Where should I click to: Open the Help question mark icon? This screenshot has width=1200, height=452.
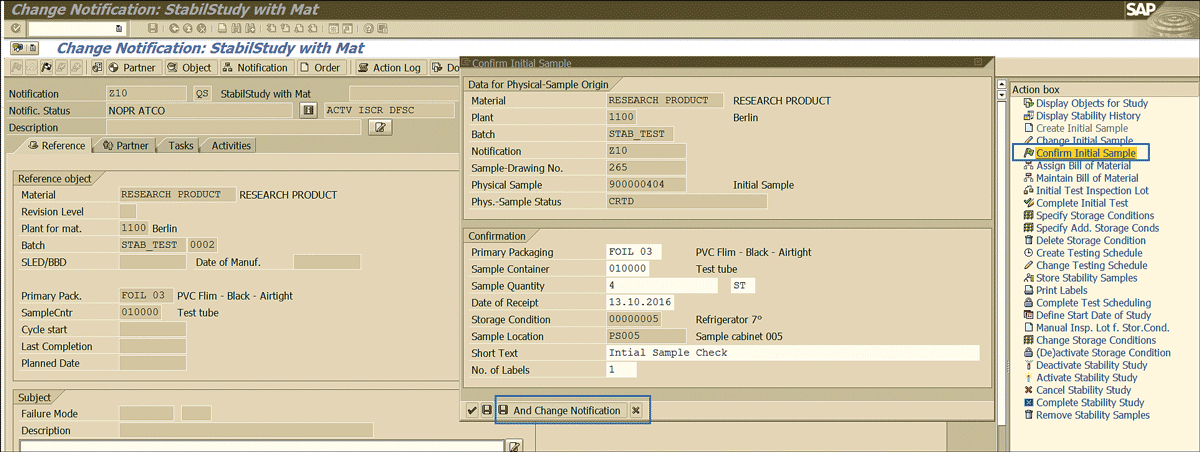point(369,28)
